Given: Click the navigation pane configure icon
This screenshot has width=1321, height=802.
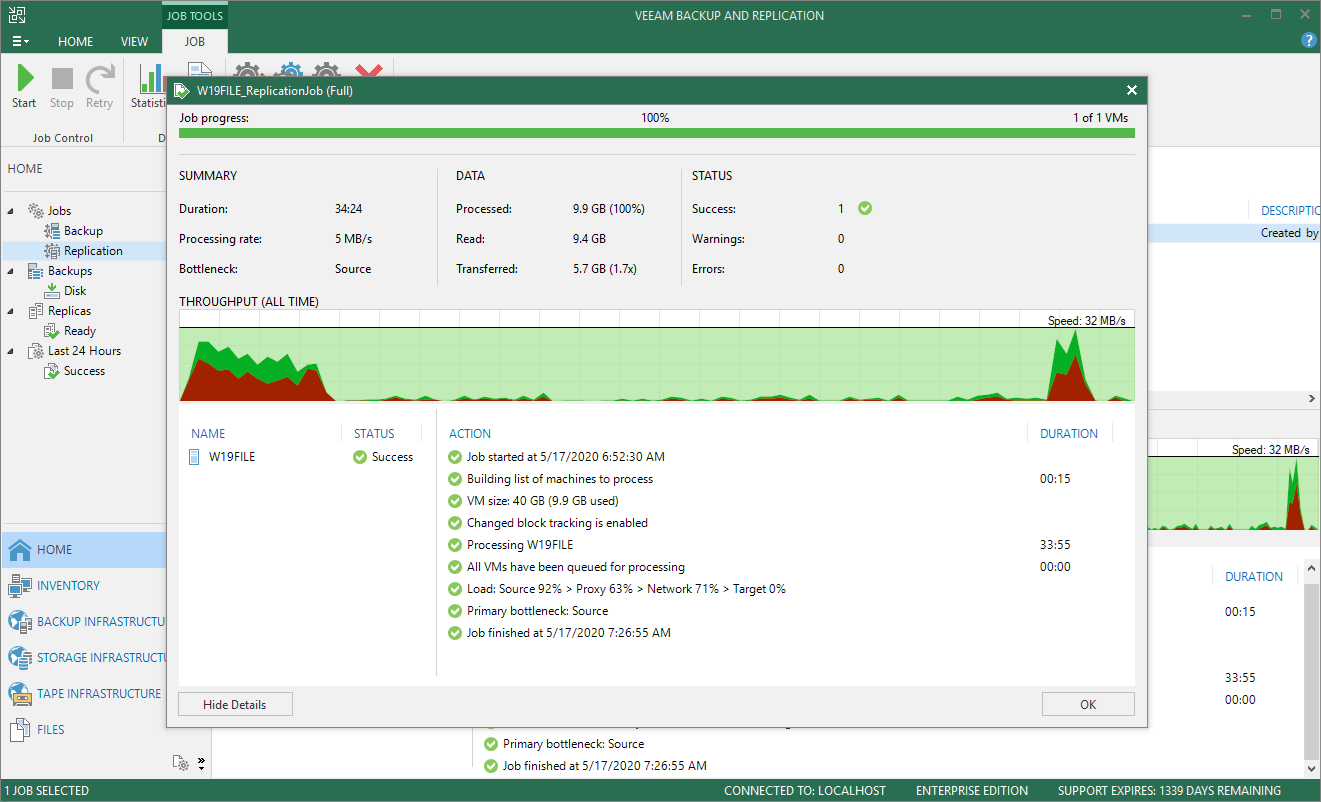Looking at the screenshot, I should (x=181, y=763).
